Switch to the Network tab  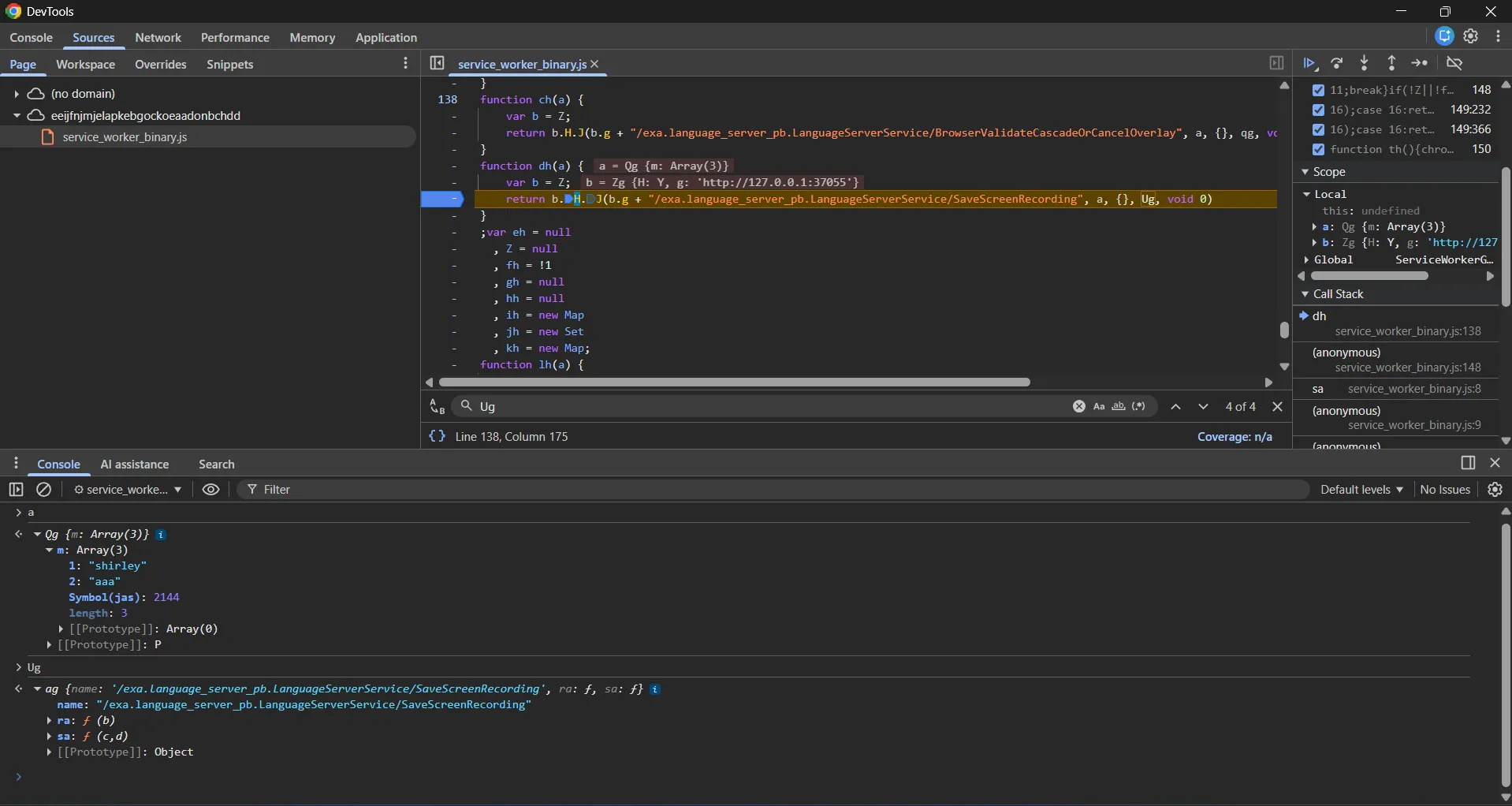click(x=158, y=38)
